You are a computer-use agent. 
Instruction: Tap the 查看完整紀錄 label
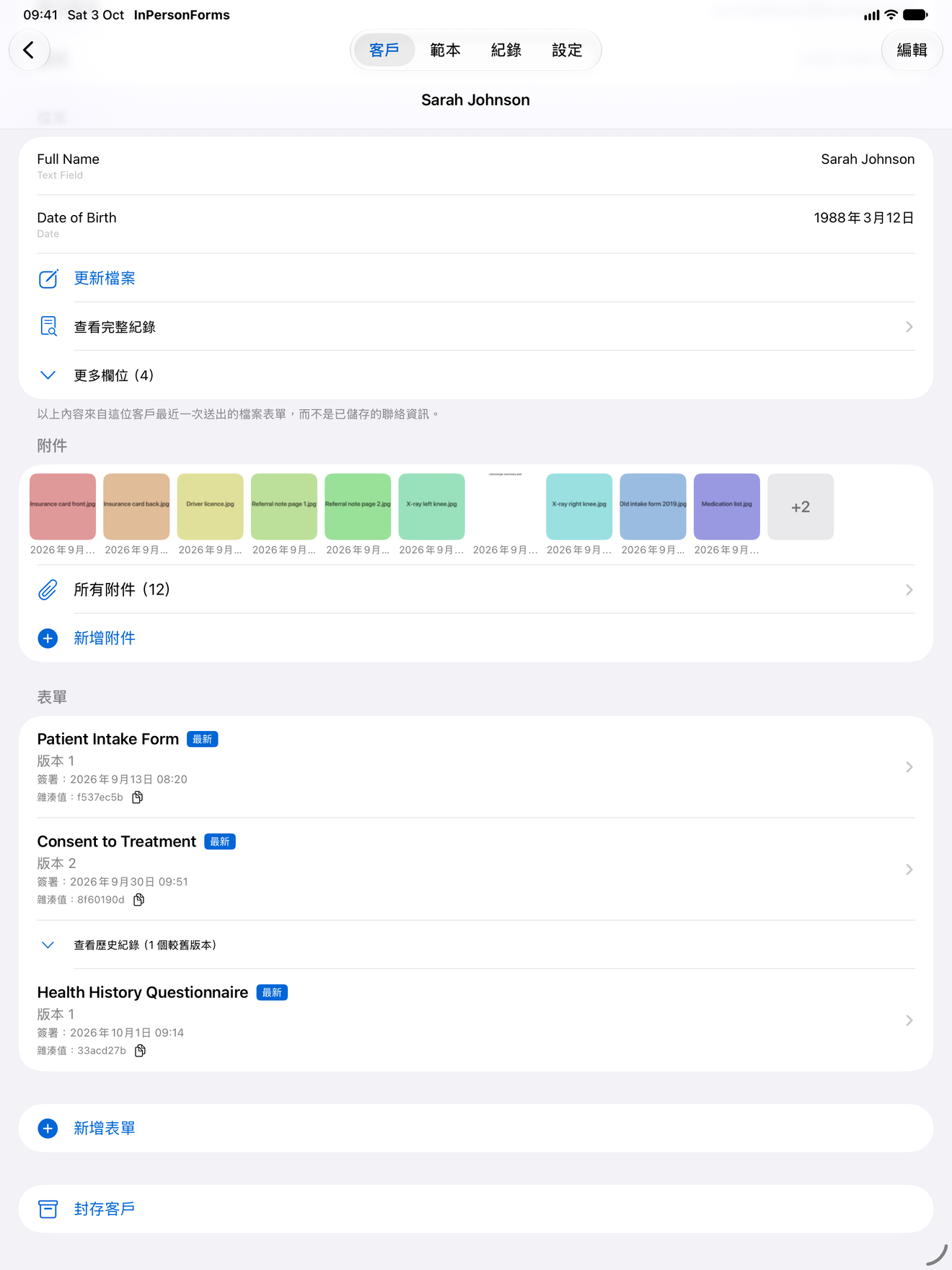pyautogui.click(x=115, y=327)
